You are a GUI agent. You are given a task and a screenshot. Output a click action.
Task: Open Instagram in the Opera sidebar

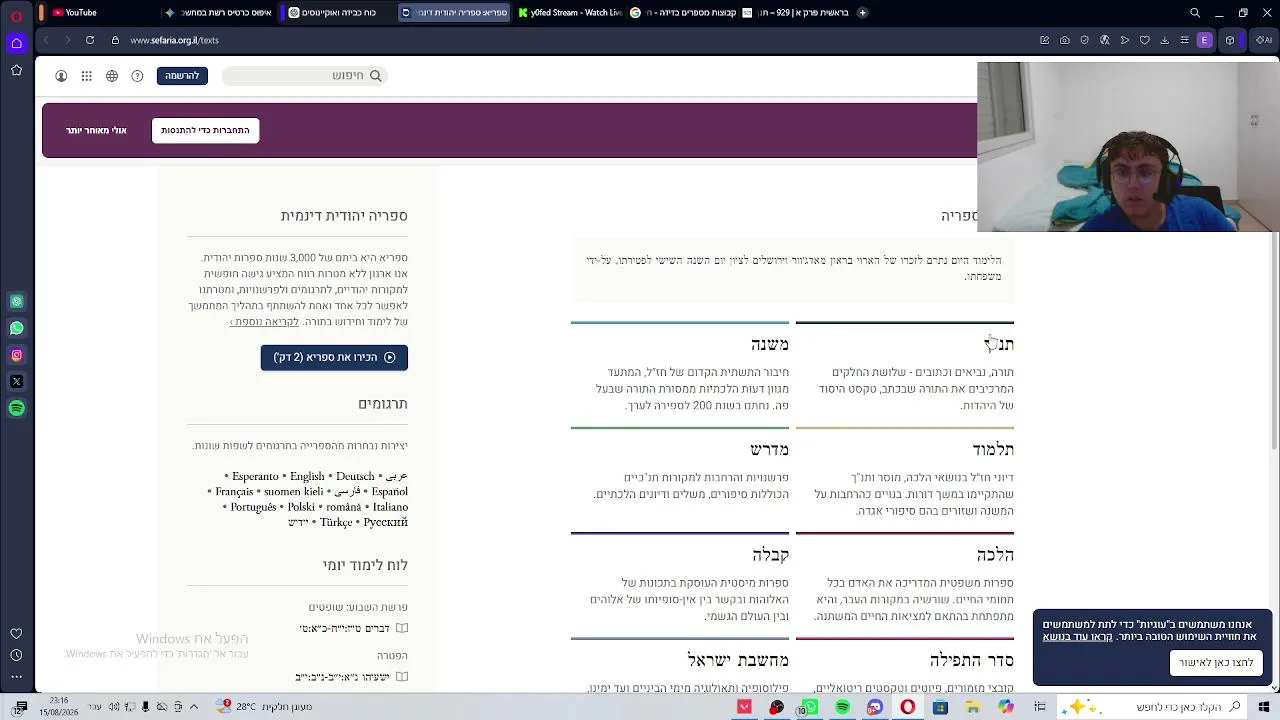(16, 355)
